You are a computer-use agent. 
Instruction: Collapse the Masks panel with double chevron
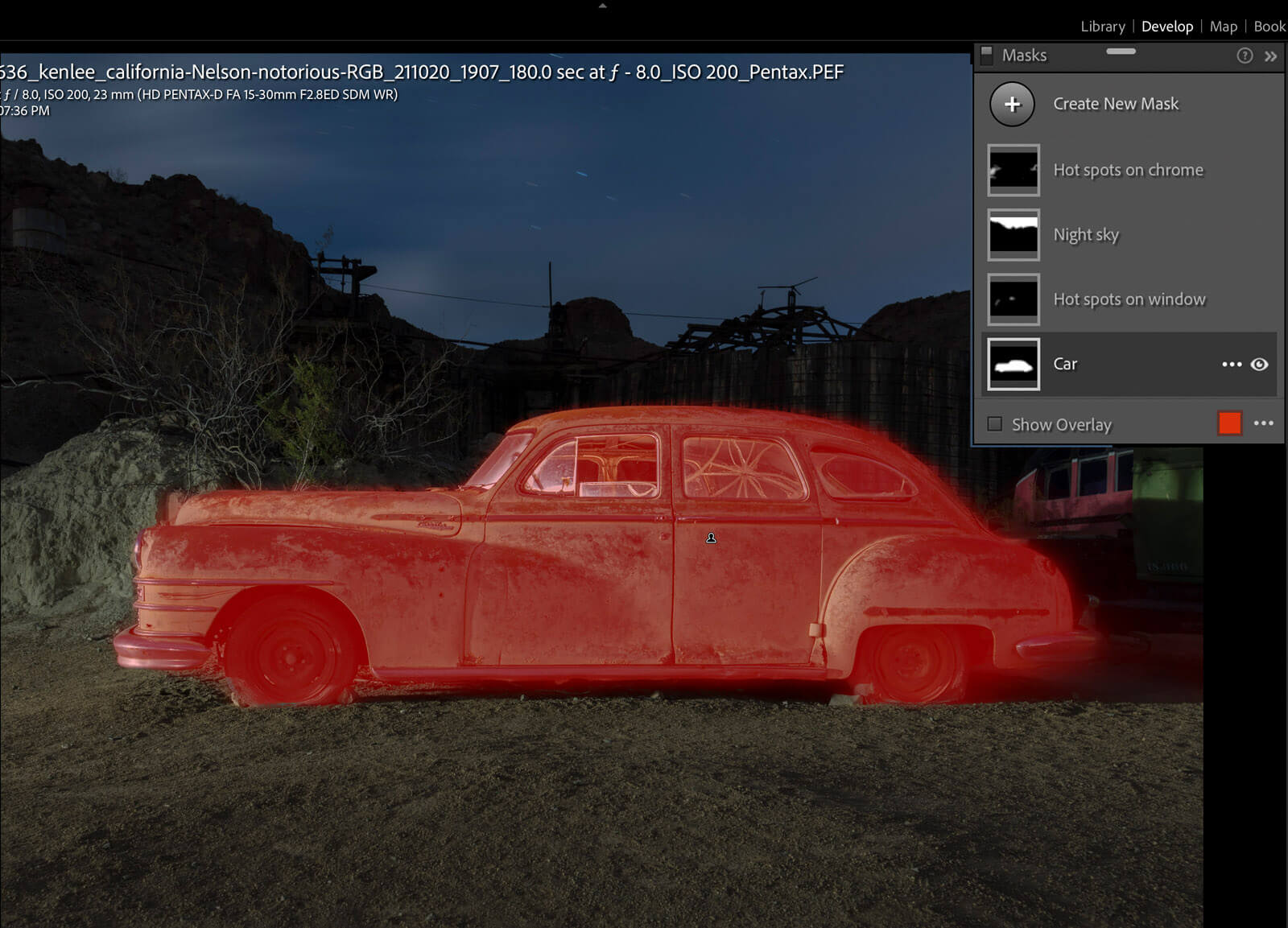click(x=1270, y=56)
